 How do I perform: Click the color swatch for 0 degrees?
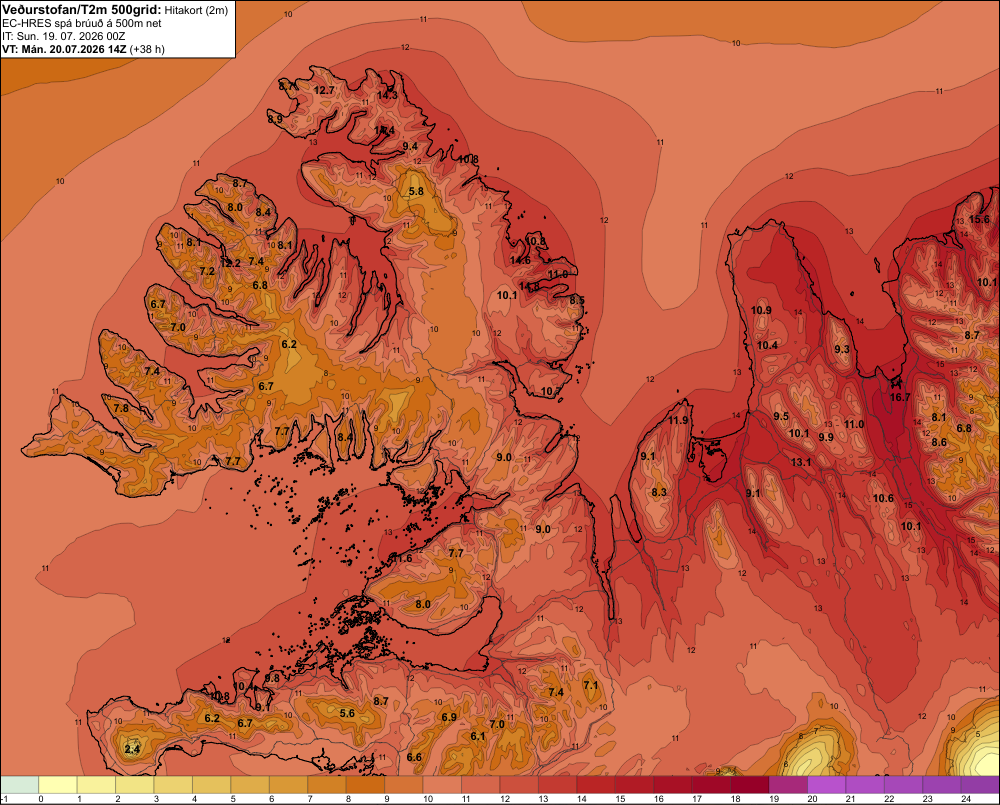pyautogui.click(x=58, y=785)
